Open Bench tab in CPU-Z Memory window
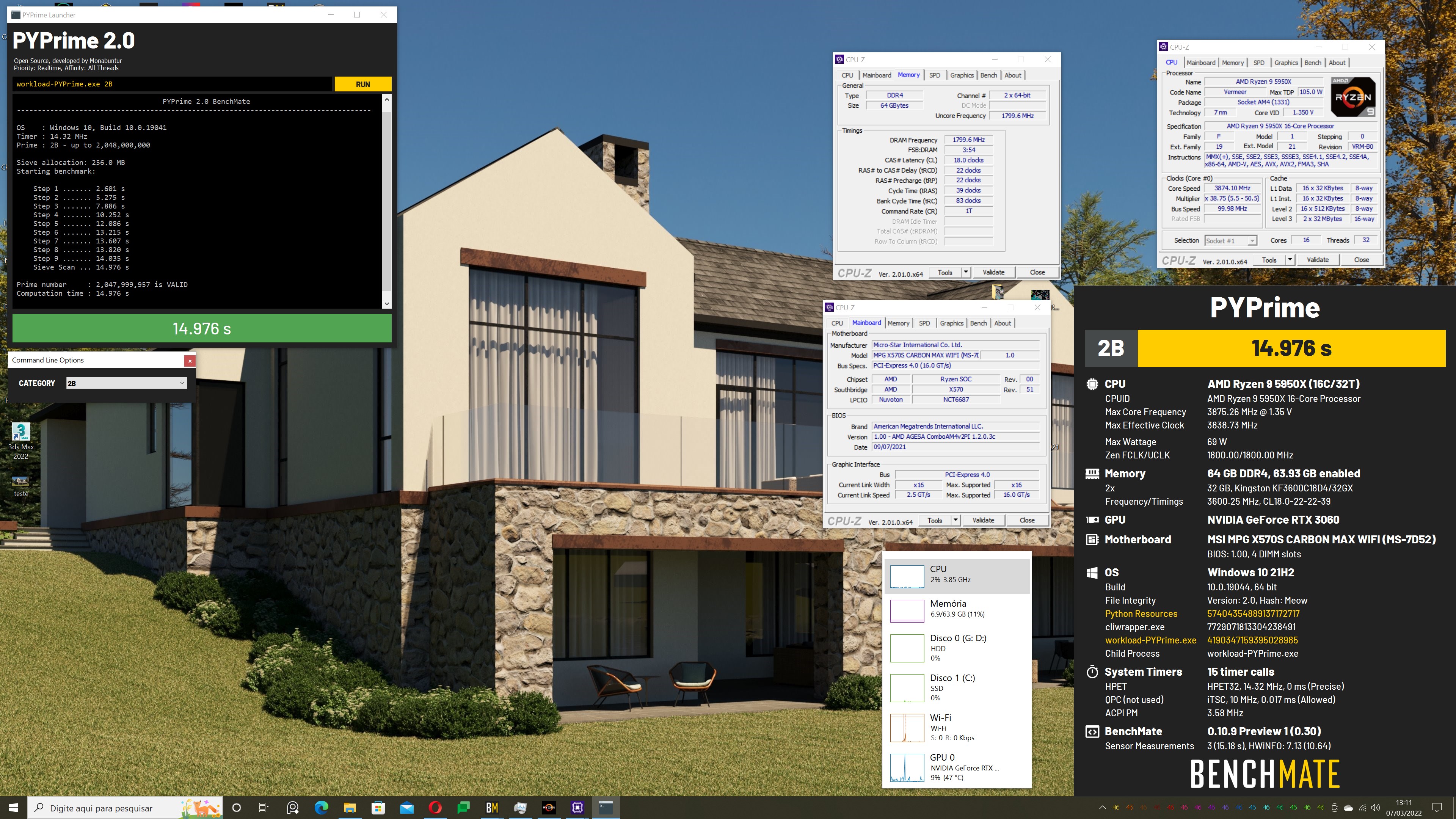Image resolution: width=1456 pixels, height=819 pixels. (988, 75)
